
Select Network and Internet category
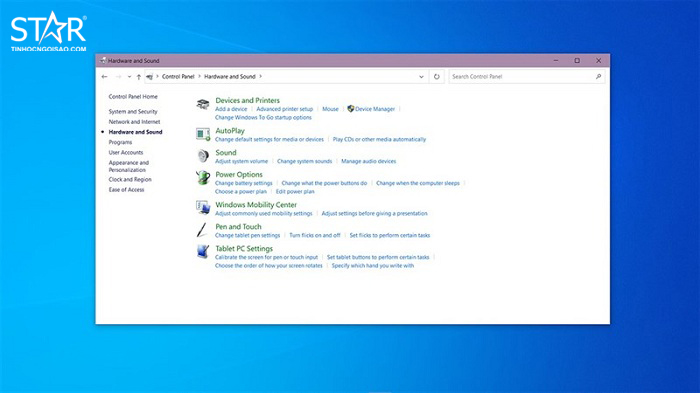pos(134,122)
